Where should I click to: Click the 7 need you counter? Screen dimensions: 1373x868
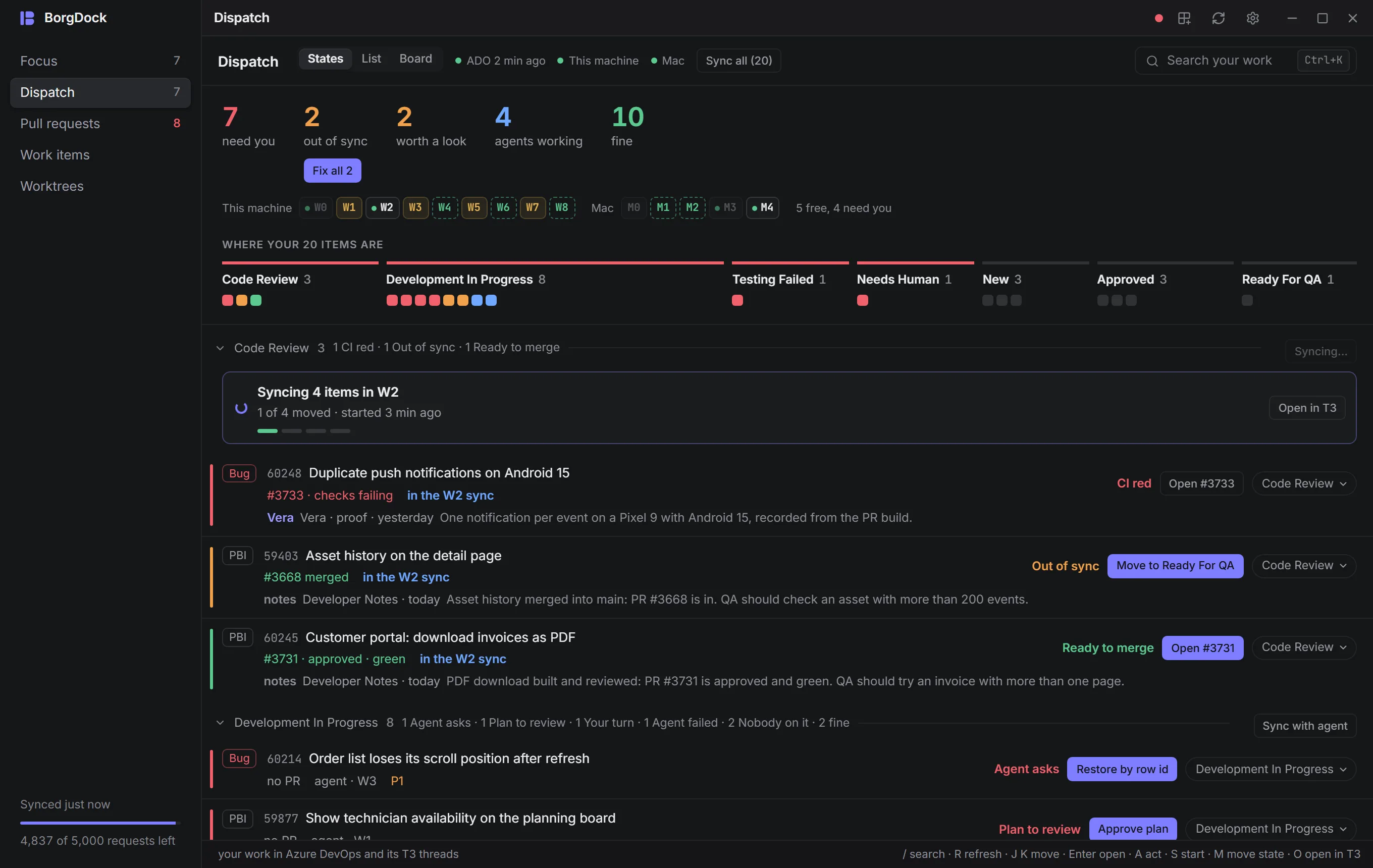[248, 126]
